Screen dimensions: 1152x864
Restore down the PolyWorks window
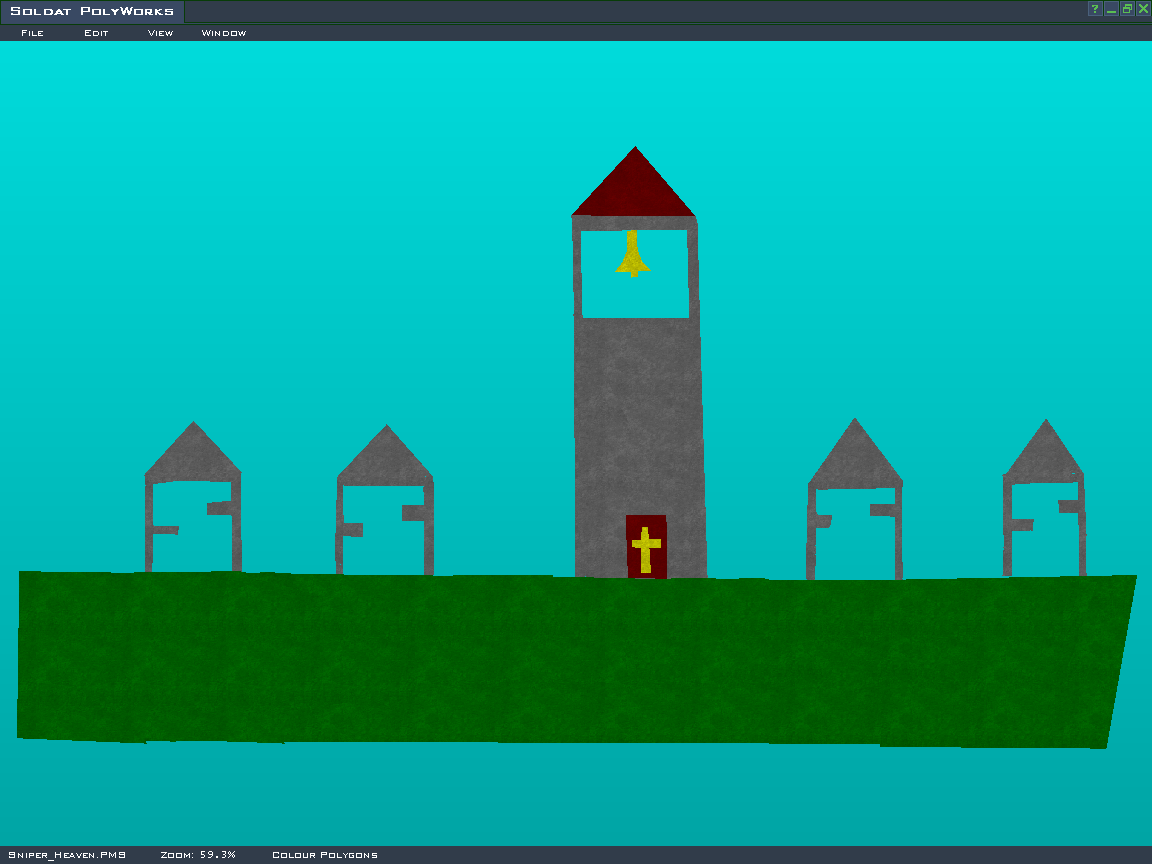(x=1127, y=9)
